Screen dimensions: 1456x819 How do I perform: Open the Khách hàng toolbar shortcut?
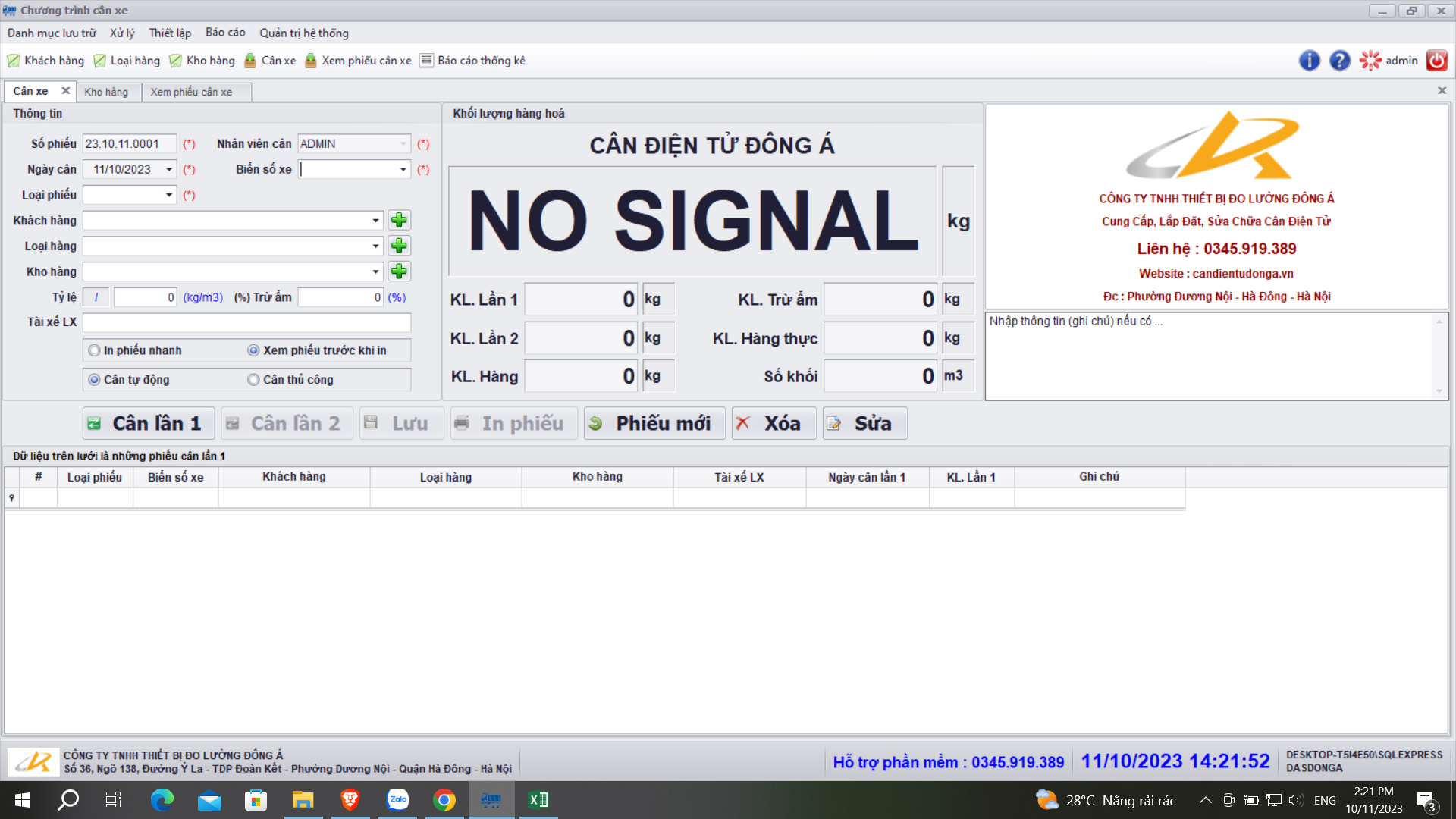(45, 61)
